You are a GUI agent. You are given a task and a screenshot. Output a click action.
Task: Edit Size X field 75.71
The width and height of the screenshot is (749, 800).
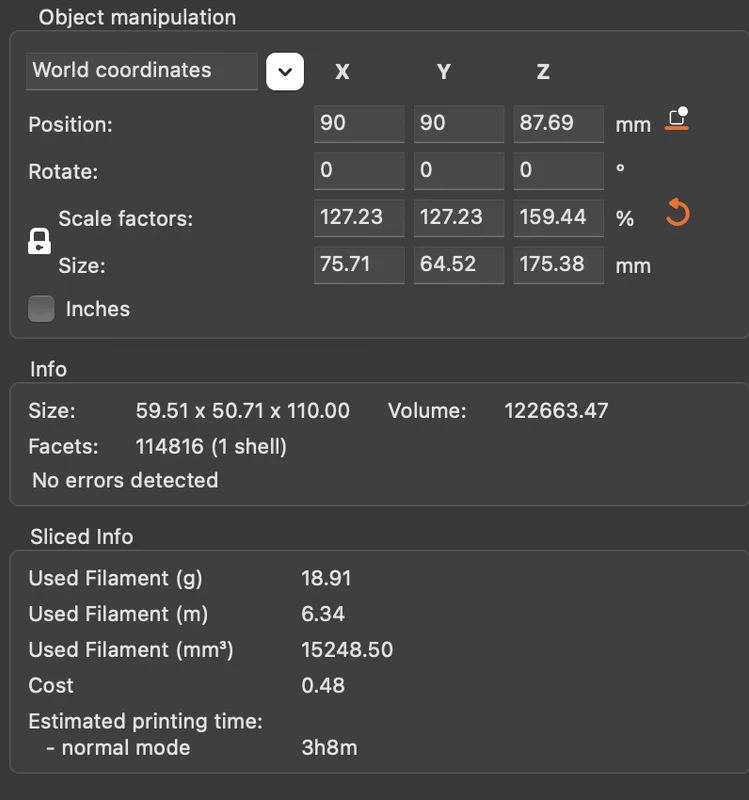pos(359,265)
